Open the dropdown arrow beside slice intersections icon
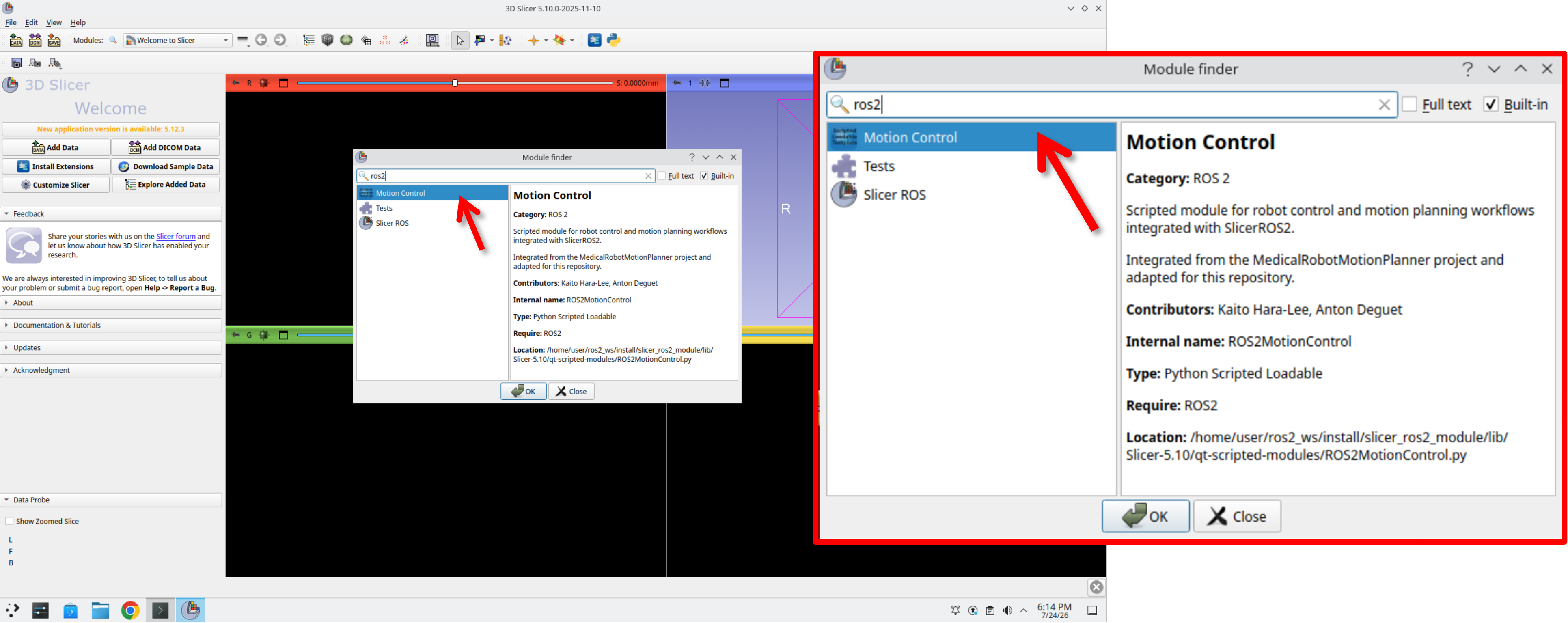 572,40
